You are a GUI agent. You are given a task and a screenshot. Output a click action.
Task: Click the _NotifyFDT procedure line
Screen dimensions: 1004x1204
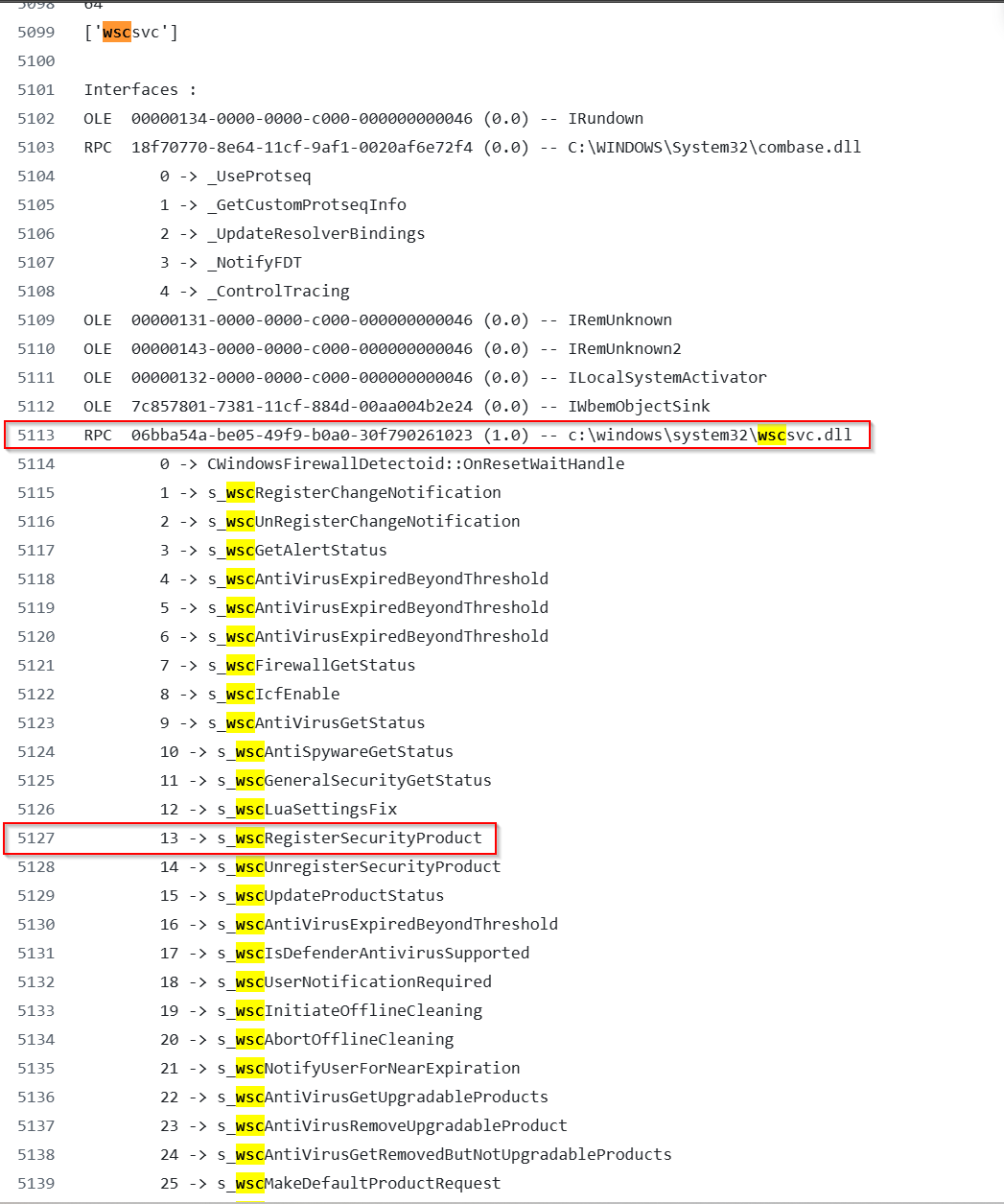coord(231,262)
